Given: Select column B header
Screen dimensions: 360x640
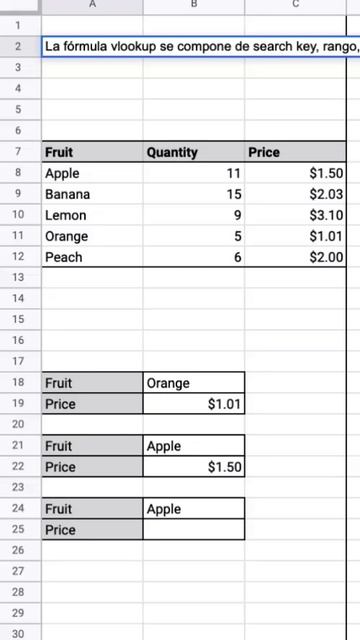Looking at the screenshot, I should (194, 7).
